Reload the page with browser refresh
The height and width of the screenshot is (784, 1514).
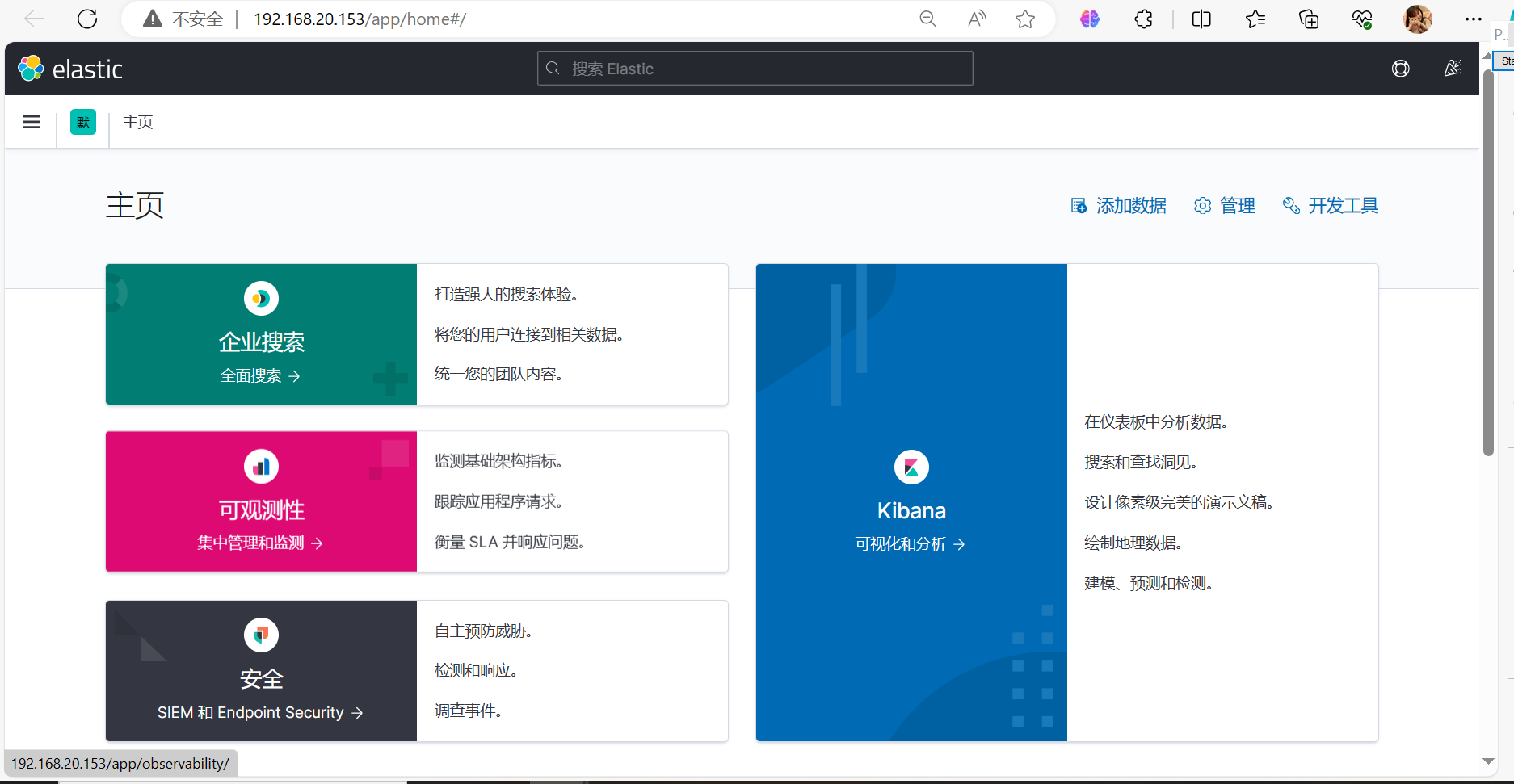click(87, 19)
